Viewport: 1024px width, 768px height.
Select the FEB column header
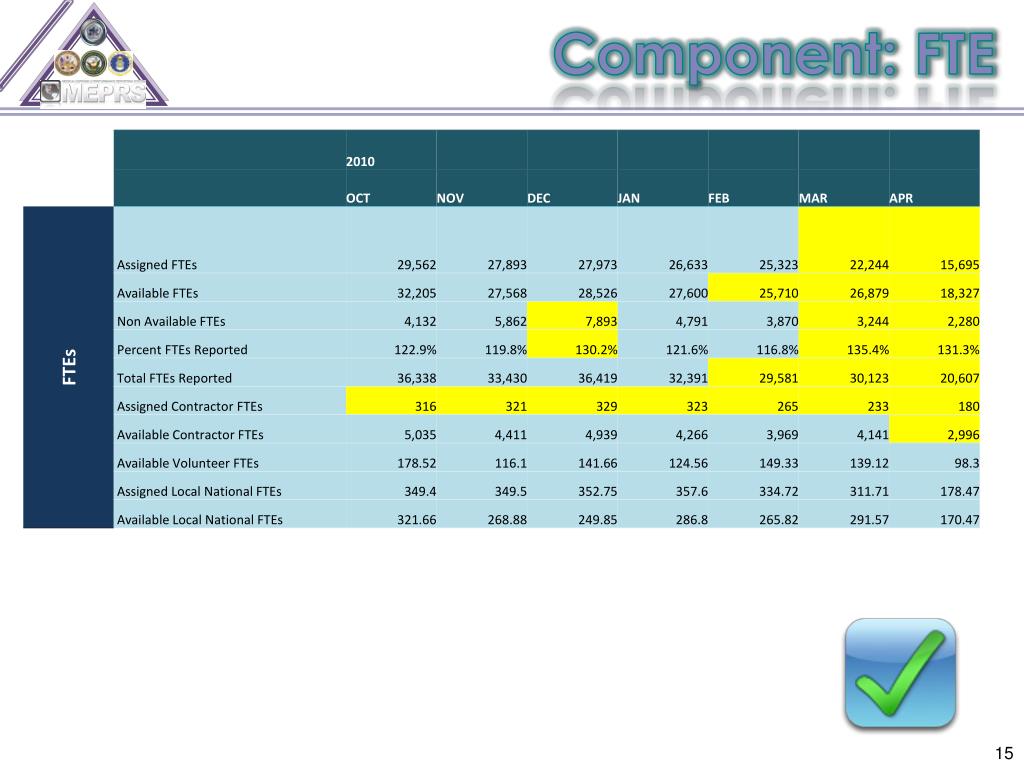[x=718, y=198]
